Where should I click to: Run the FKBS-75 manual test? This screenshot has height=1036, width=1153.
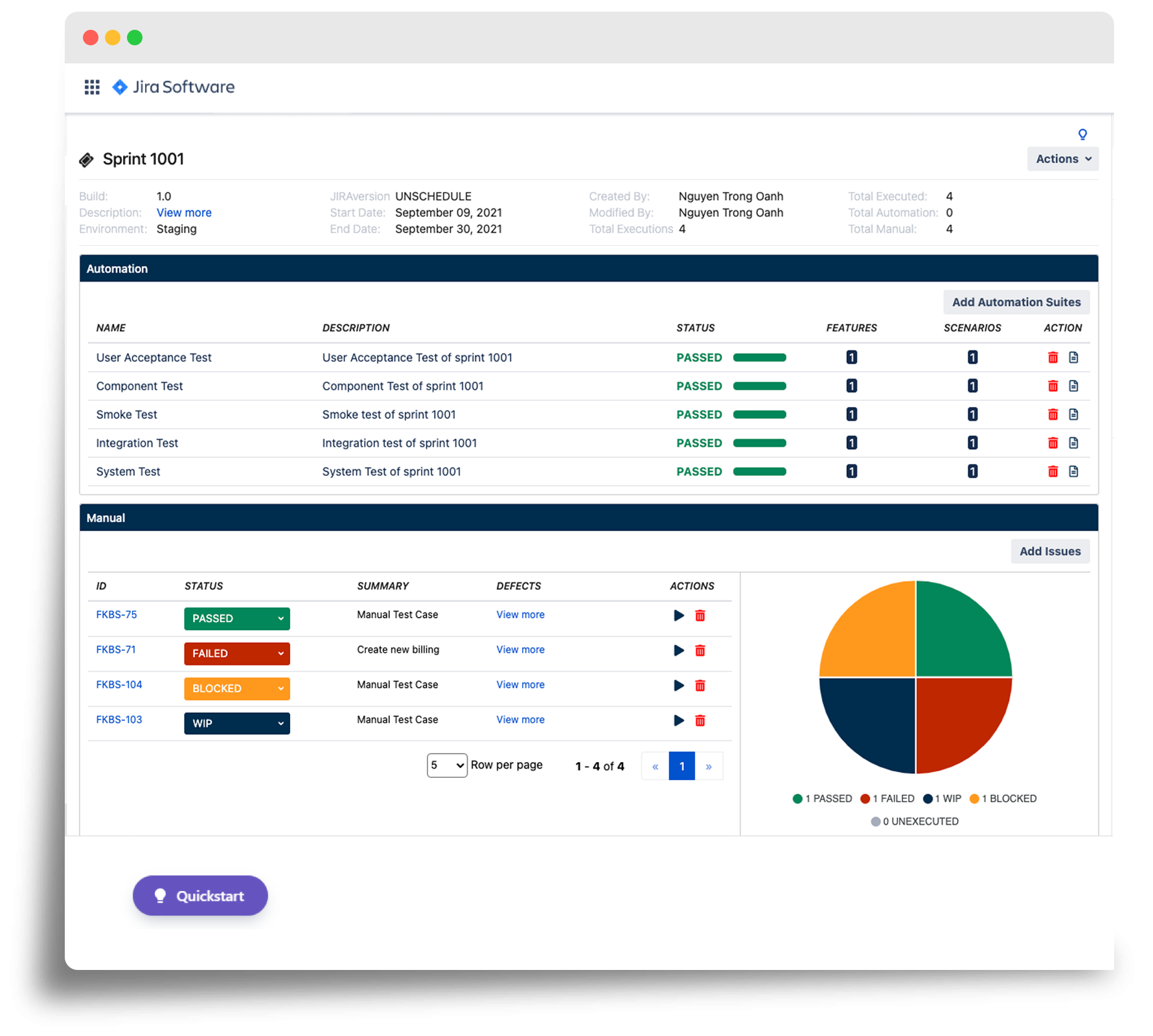click(678, 616)
